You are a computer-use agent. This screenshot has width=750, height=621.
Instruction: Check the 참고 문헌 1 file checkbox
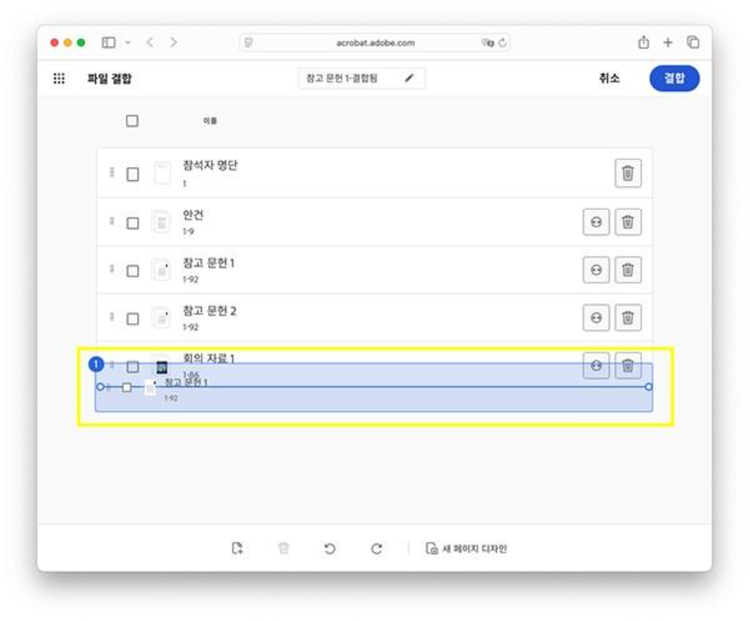pyautogui.click(x=132, y=271)
